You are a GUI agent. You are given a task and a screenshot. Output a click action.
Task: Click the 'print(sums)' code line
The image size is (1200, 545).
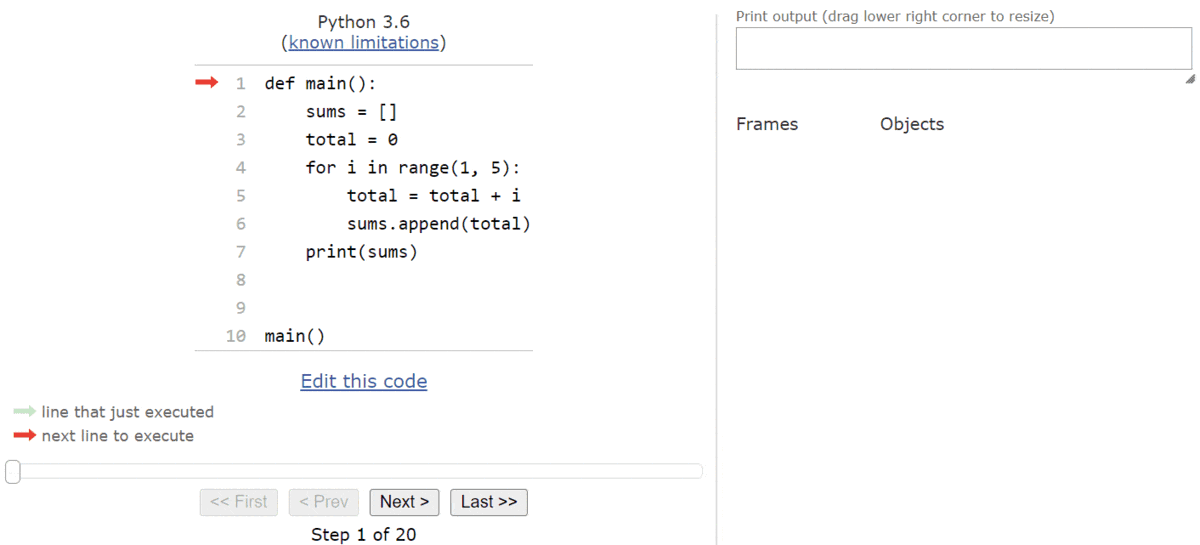[361, 252]
